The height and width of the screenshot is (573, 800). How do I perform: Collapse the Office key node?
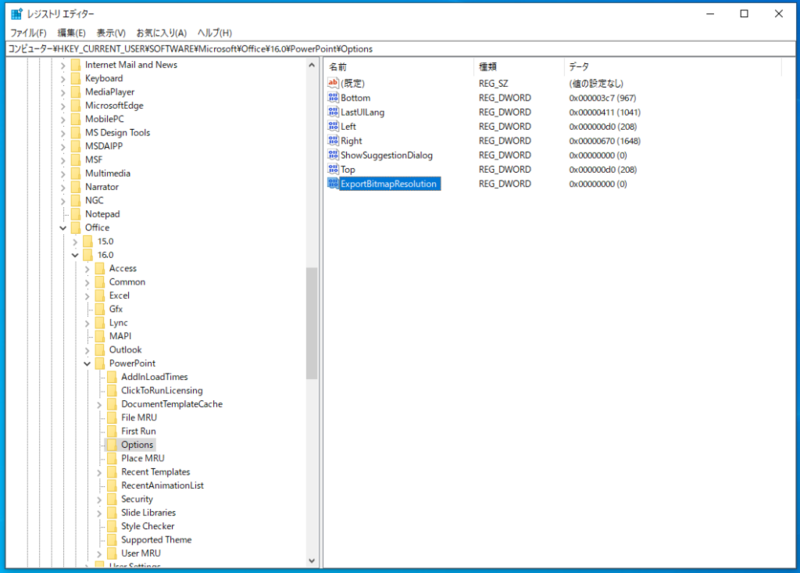click(63, 228)
